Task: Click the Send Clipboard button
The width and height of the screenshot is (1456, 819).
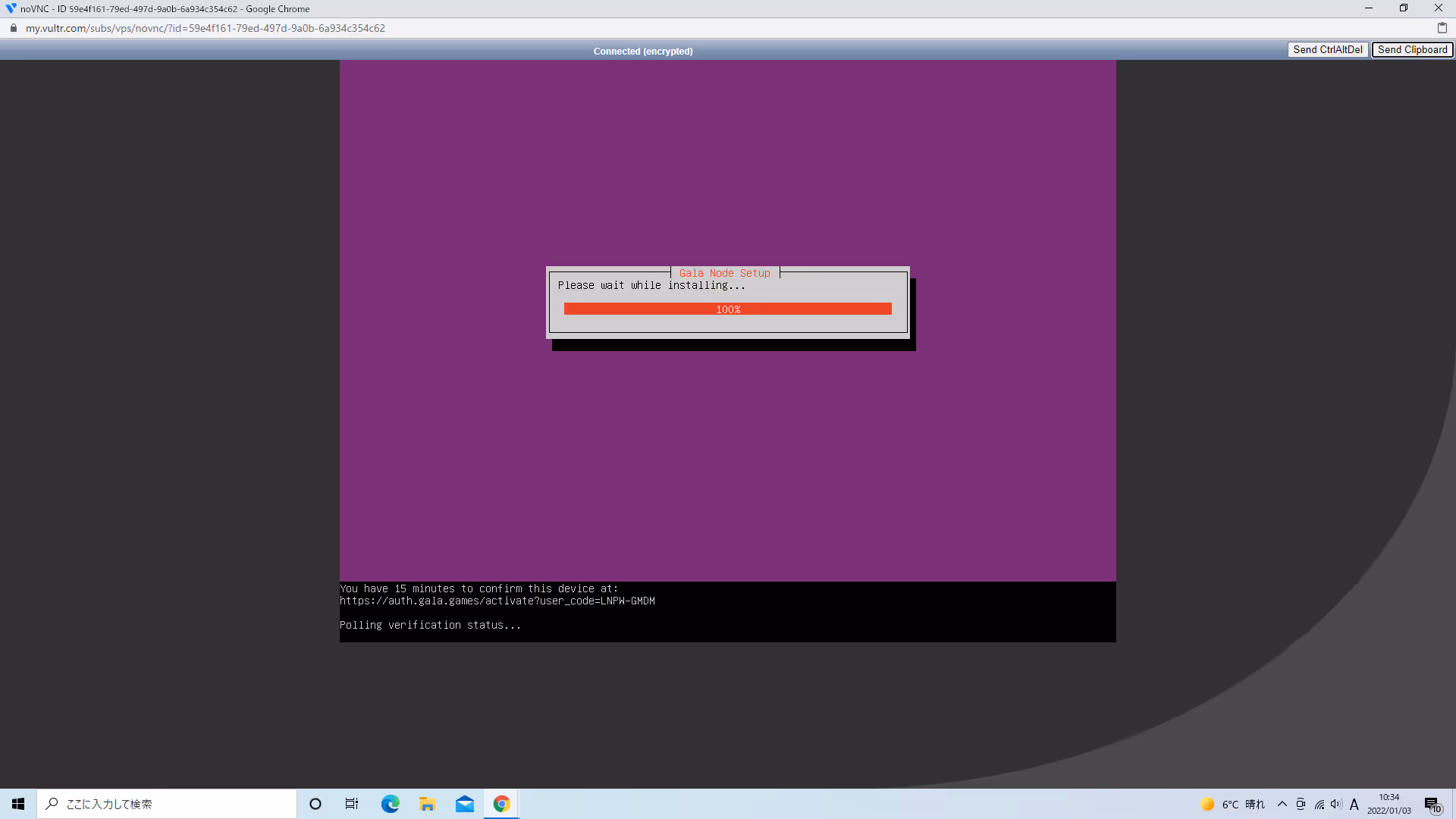Action: point(1412,50)
